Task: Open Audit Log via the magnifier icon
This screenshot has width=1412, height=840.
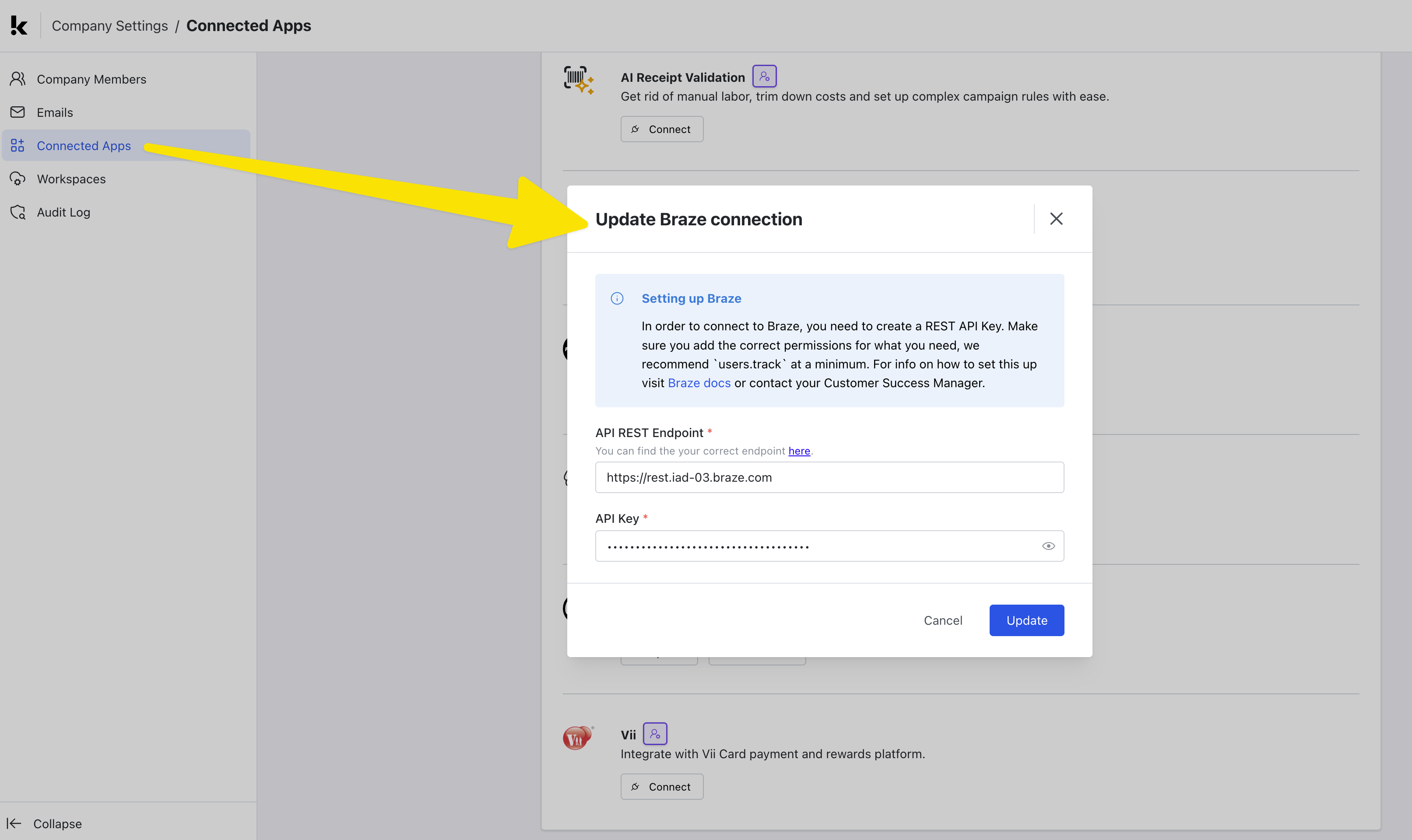Action: pyautogui.click(x=18, y=212)
